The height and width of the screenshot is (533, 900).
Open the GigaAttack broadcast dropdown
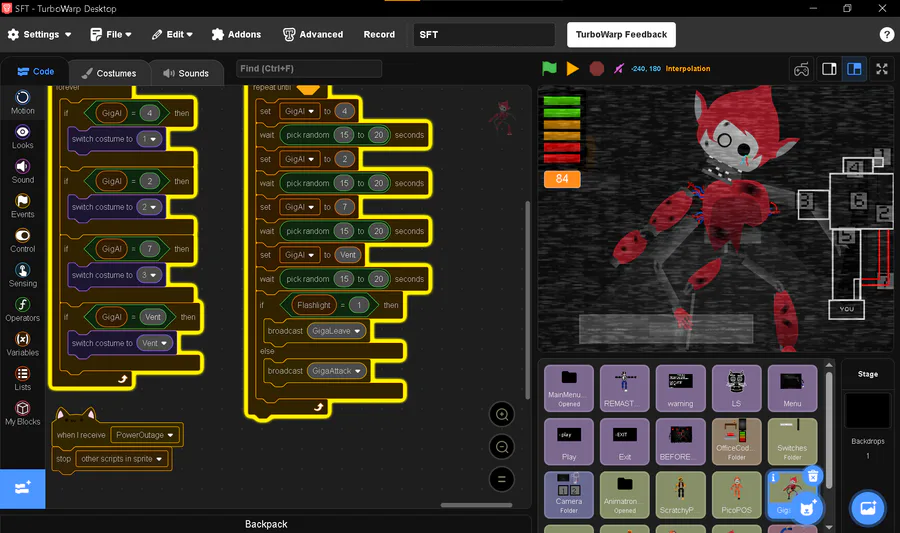[337, 371]
